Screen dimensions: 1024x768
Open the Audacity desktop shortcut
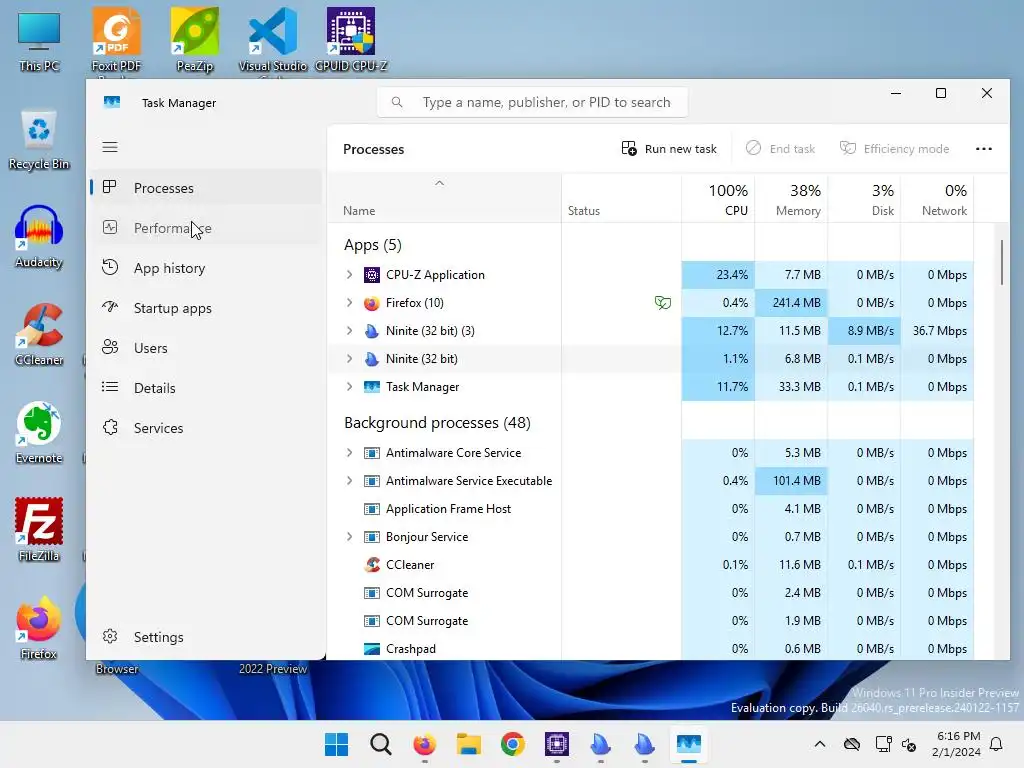tap(39, 236)
